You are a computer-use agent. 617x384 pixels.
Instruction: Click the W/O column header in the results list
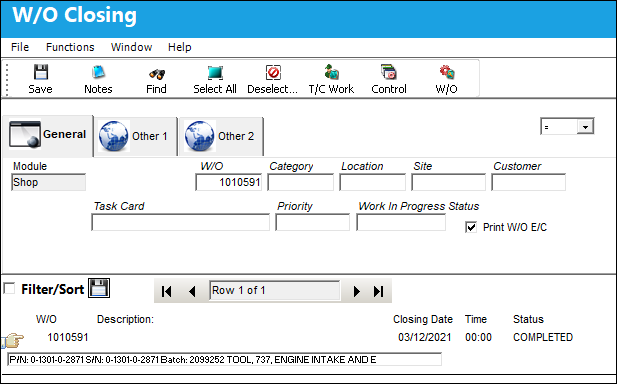click(x=46, y=319)
